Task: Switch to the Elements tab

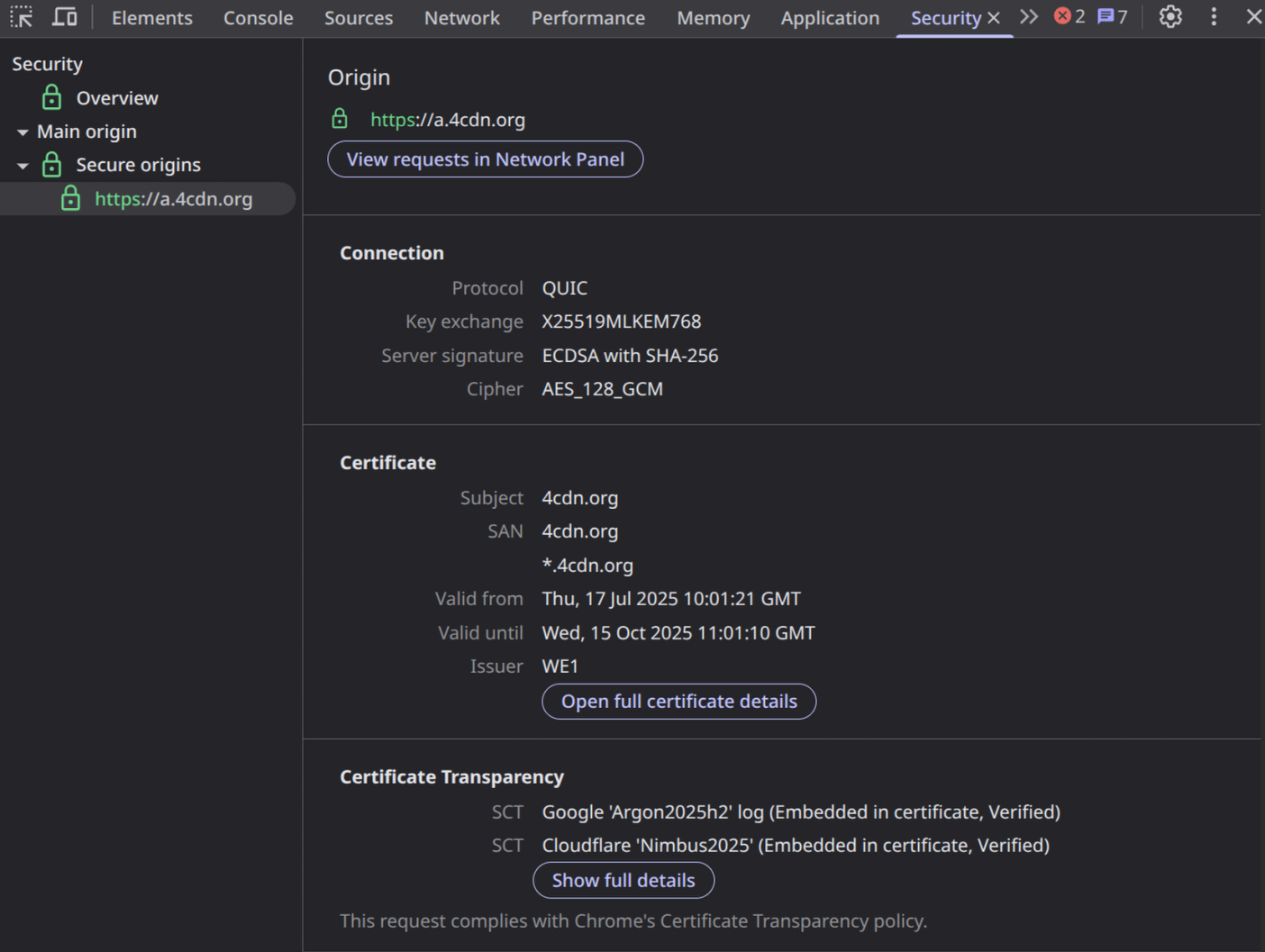Action: tap(152, 18)
